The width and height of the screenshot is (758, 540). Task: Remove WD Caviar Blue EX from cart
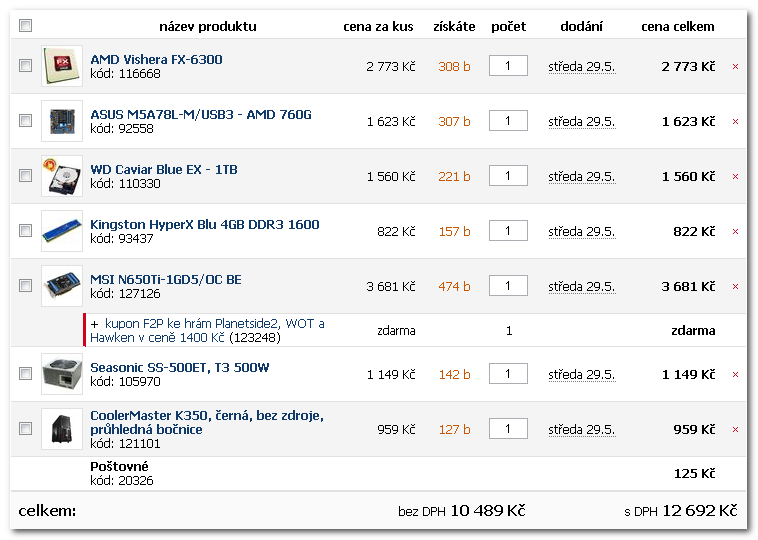tap(735, 177)
